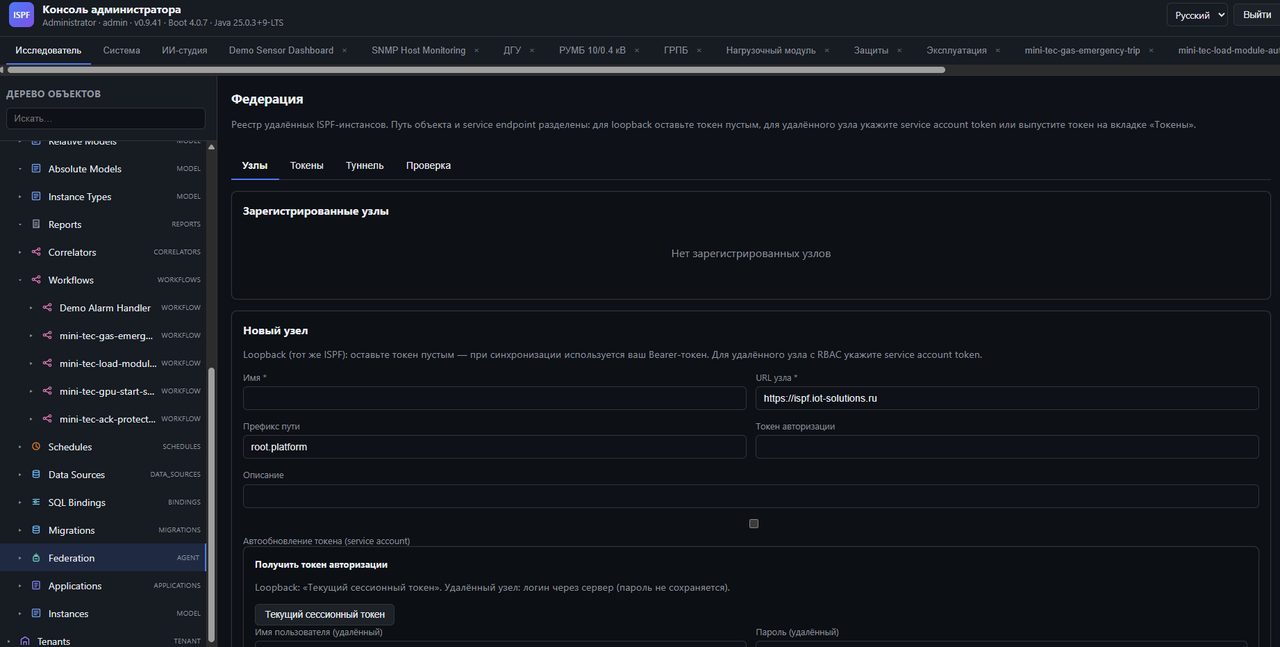Click the Выйти logout button

click(x=1257, y=15)
